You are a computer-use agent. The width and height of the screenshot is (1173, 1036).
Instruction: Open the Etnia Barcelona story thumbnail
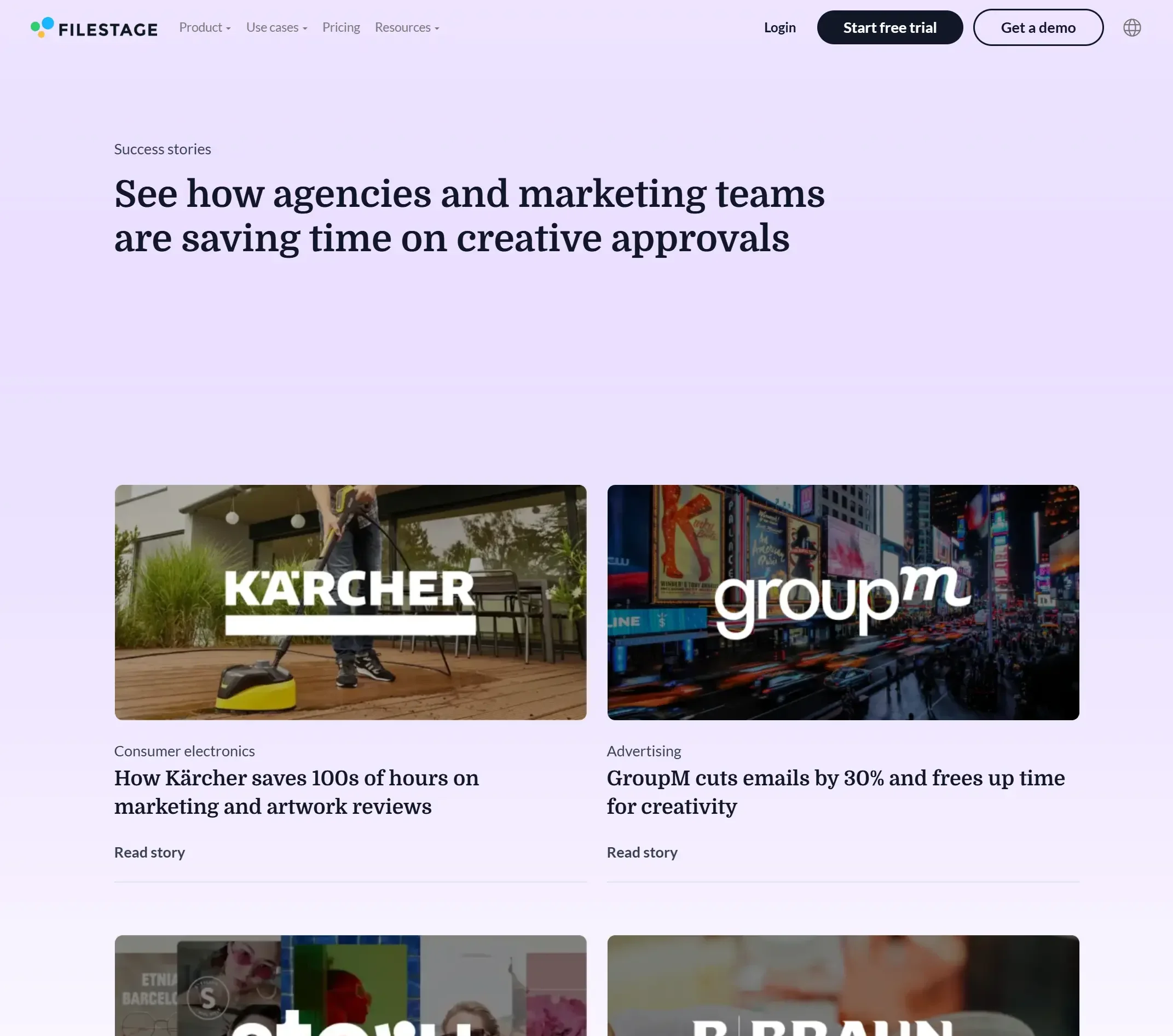coord(350,986)
